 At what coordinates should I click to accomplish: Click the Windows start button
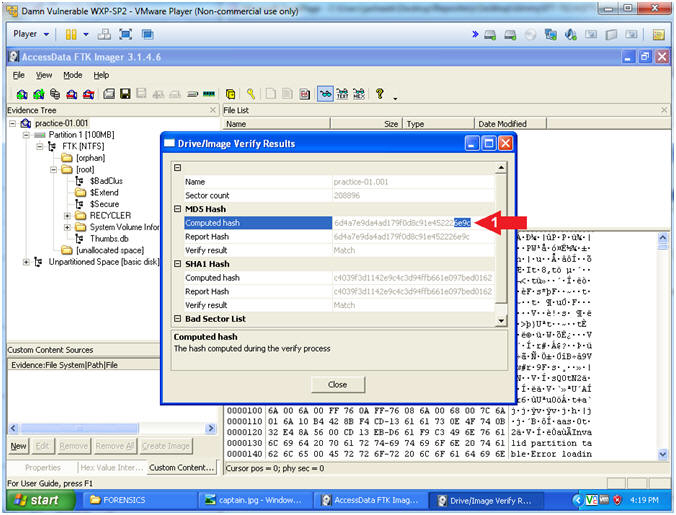coord(40,500)
